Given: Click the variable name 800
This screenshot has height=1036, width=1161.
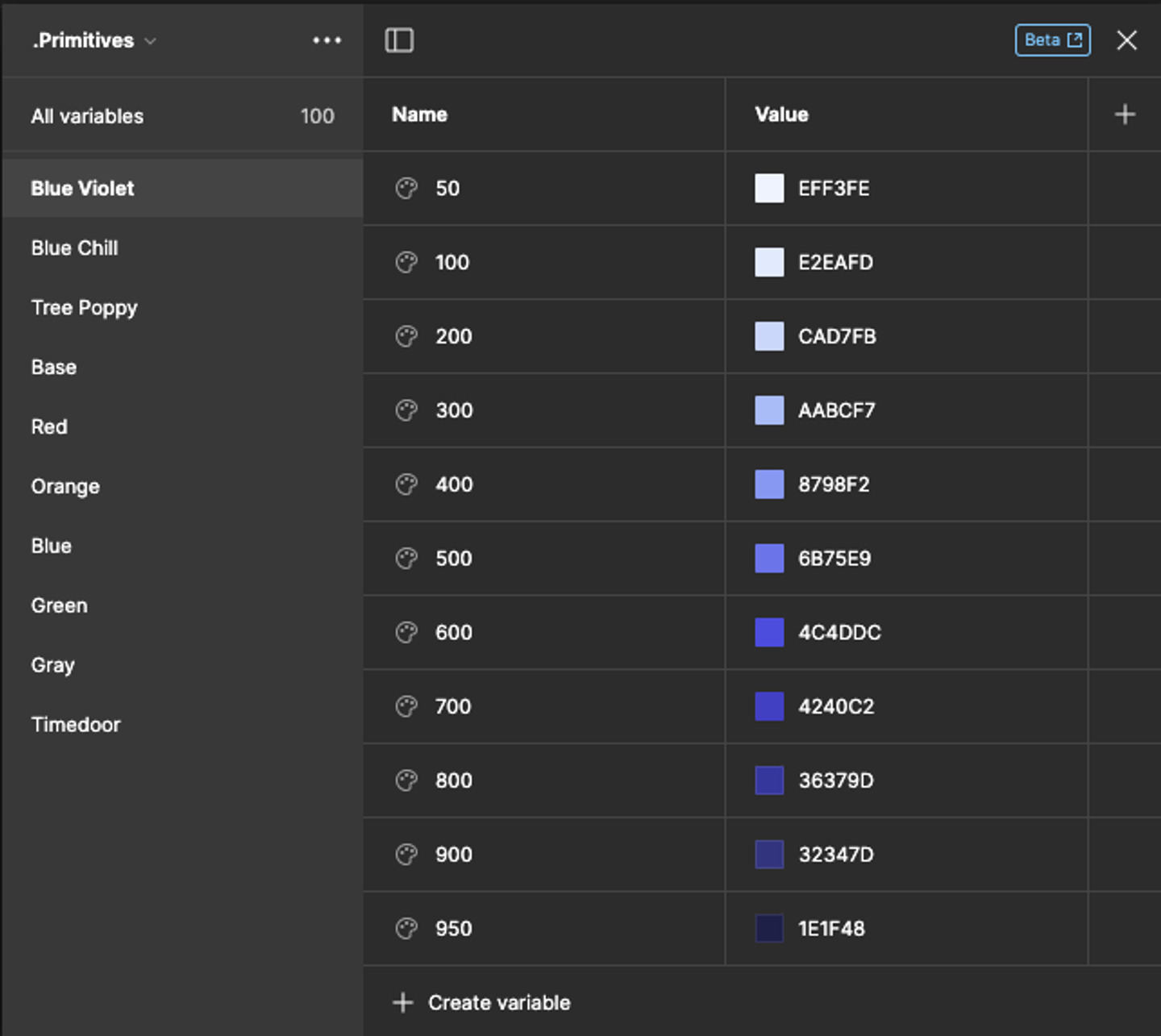Looking at the screenshot, I should coord(454,780).
